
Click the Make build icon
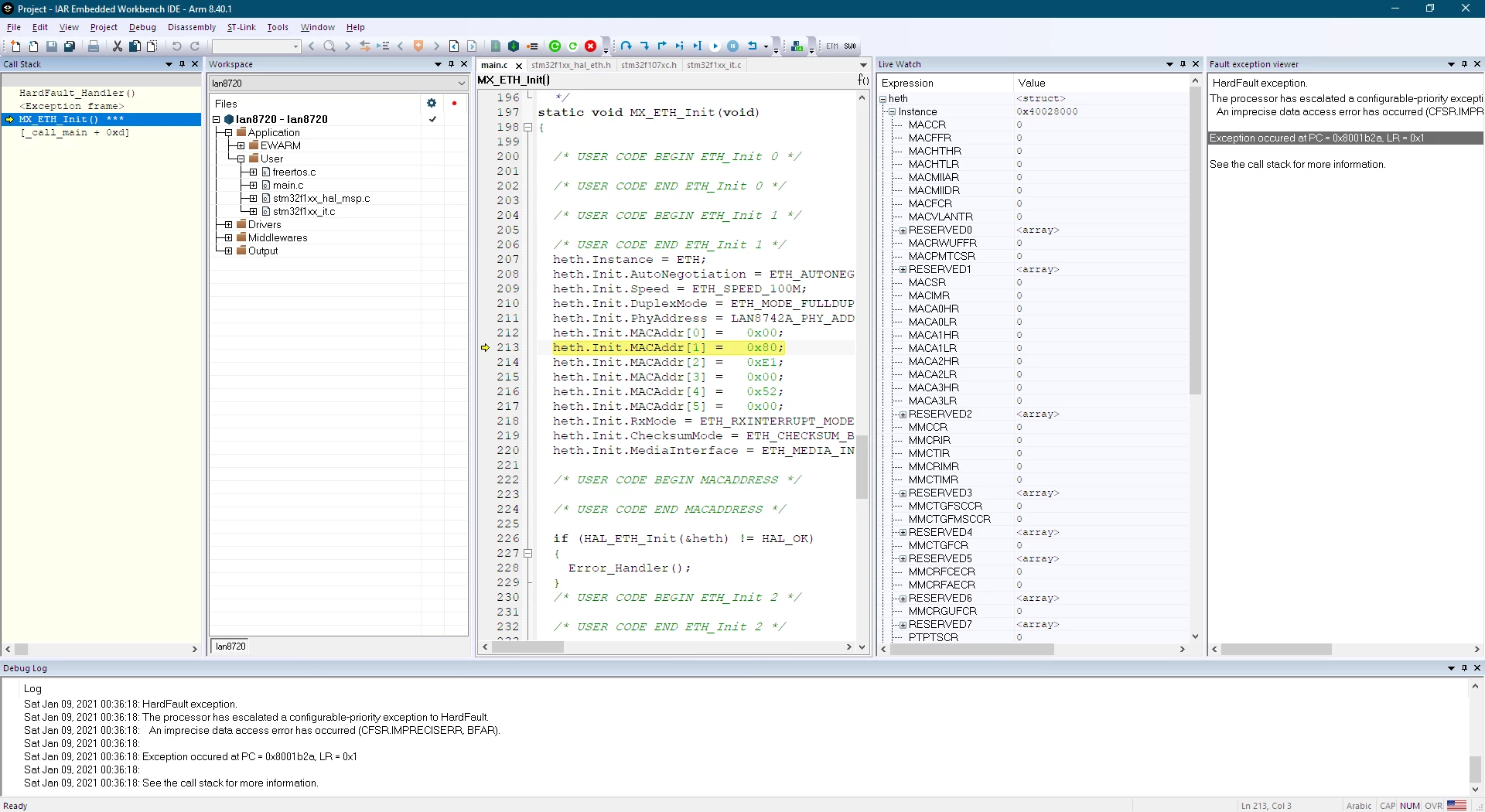[x=514, y=46]
